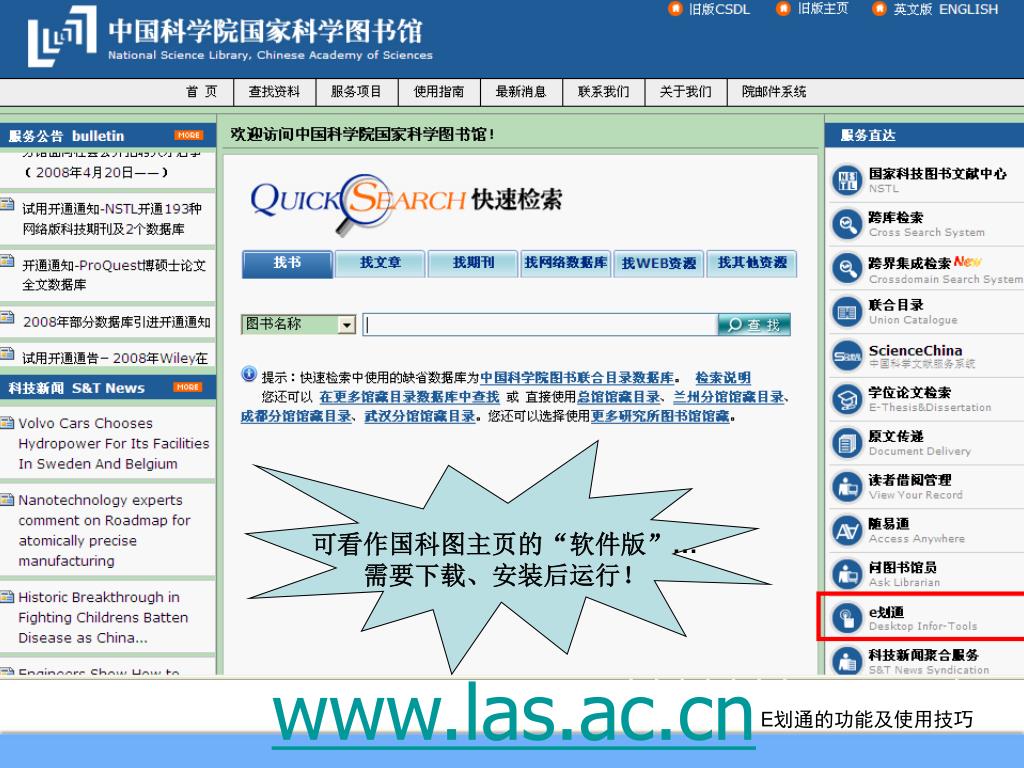This screenshot has height=768, width=1024.
Task: Open 总馆馆藏目录 link
Action: click(618, 397)
